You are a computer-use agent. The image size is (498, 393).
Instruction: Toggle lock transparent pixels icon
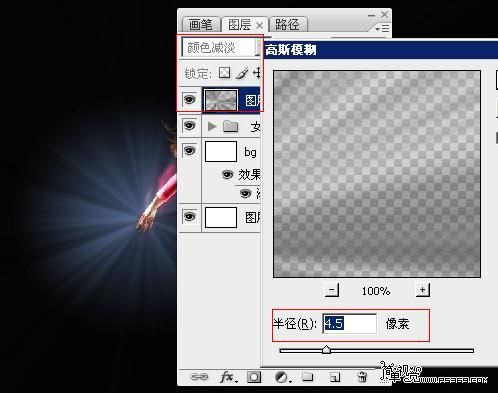(x=224, y=73)
